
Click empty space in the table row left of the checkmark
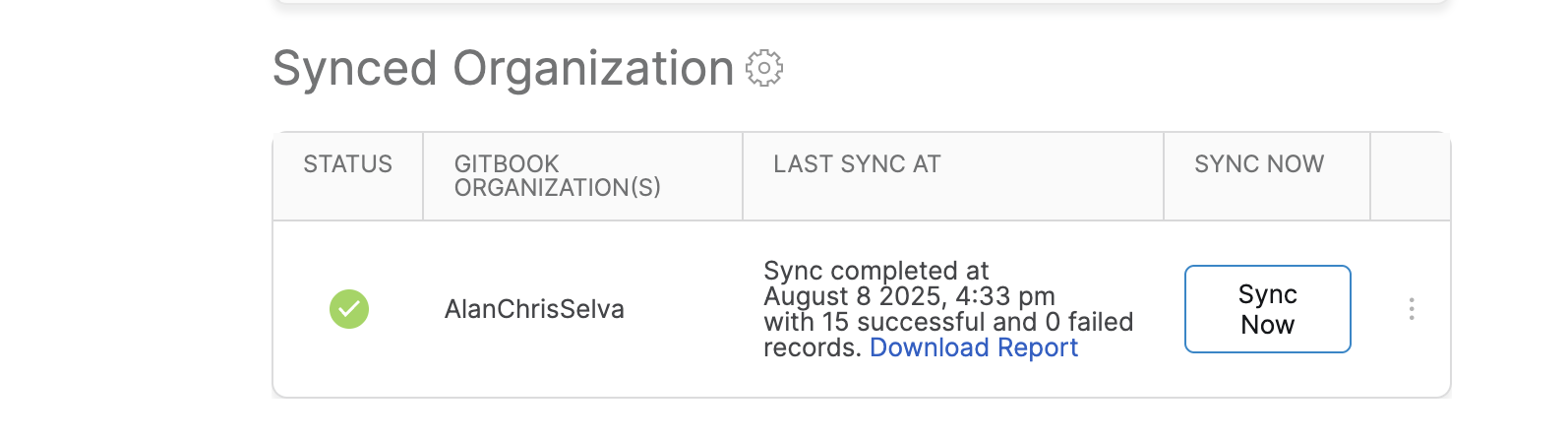(300, 309)
